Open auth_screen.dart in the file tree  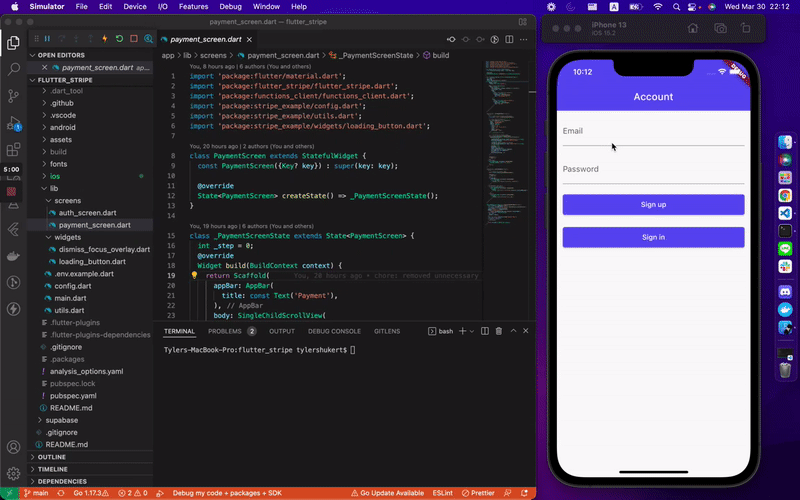[87, 213]
